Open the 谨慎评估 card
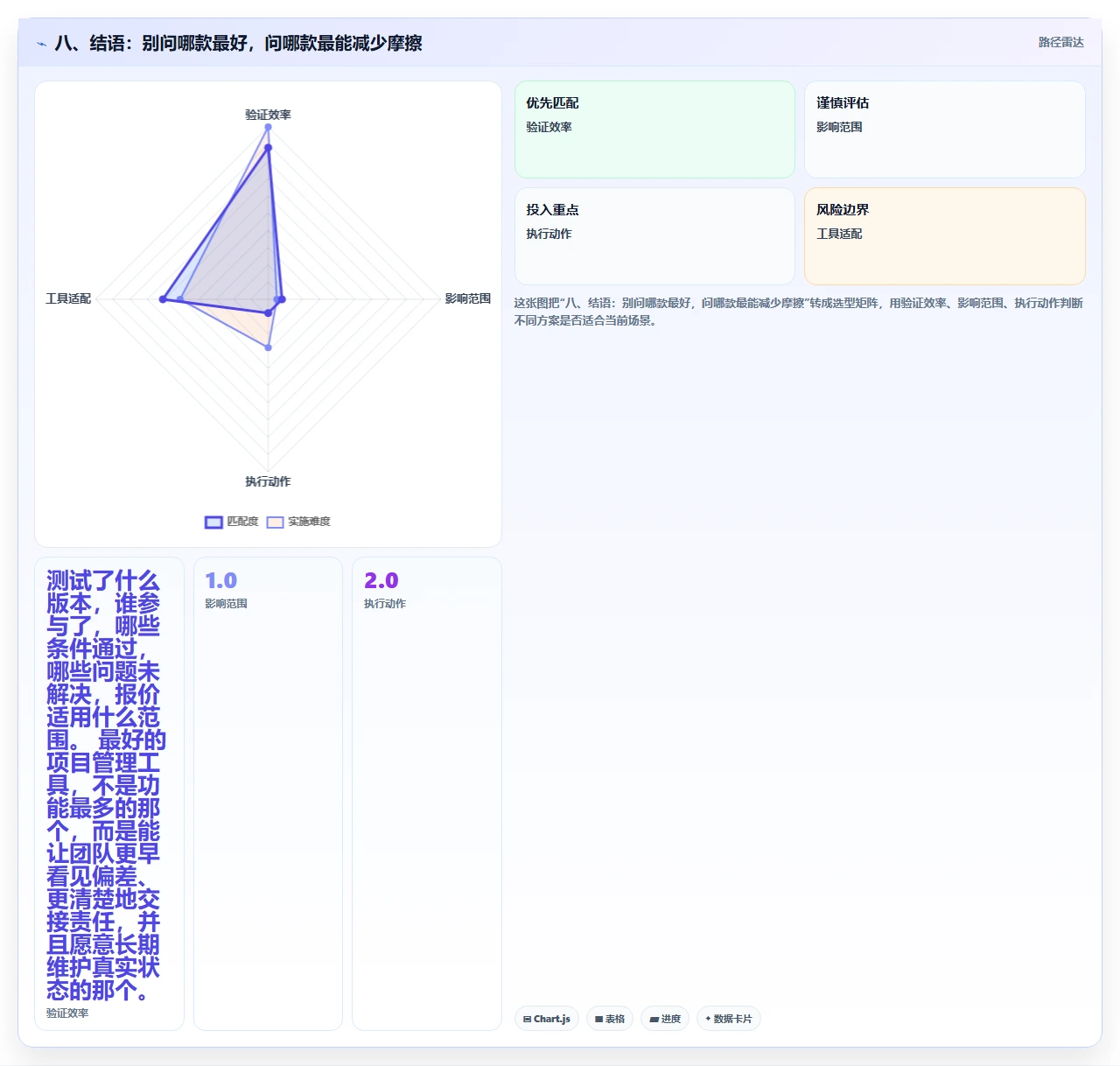This screenshot has width=1120, height=1066. [x=945, y=130]
